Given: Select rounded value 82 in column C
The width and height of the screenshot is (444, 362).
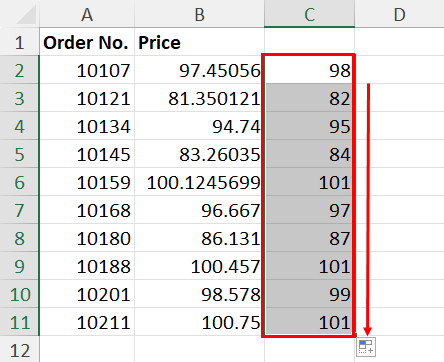Looking at the screenshot, I should pos(310,98).
